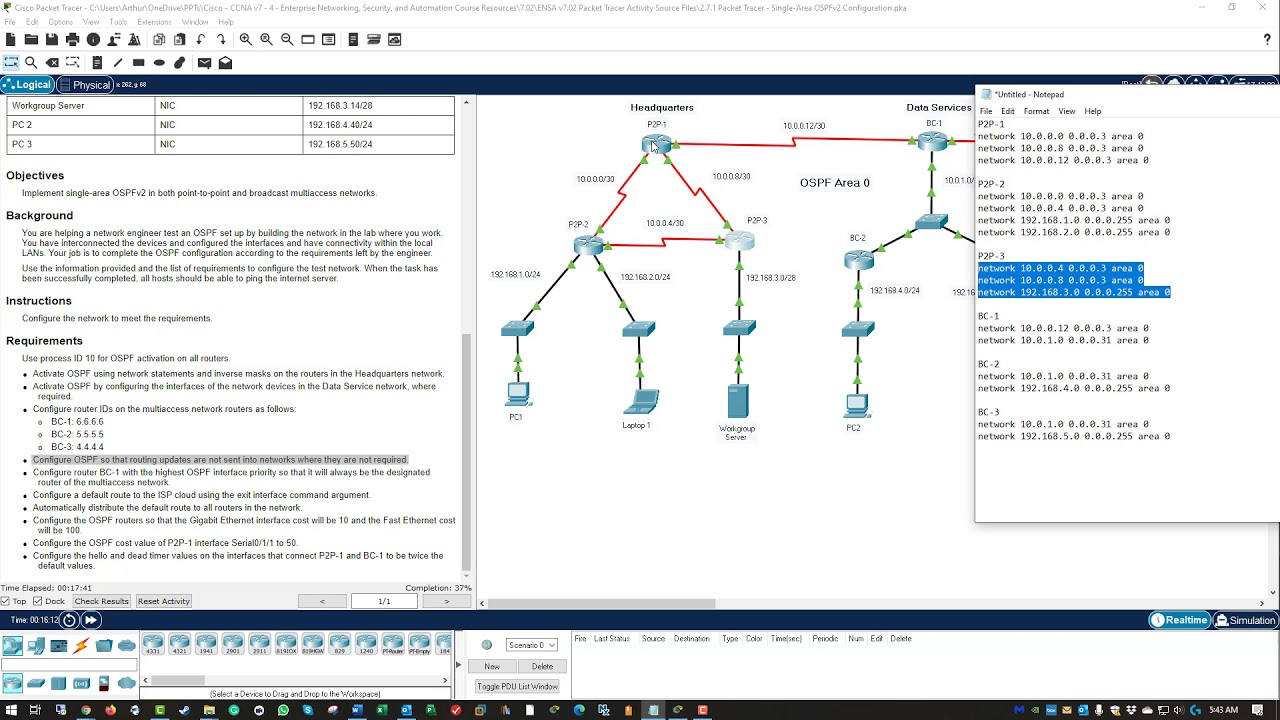Open Windows Start menu
This screenshot has height=720, width=1280.
click(x=9, y=710)
